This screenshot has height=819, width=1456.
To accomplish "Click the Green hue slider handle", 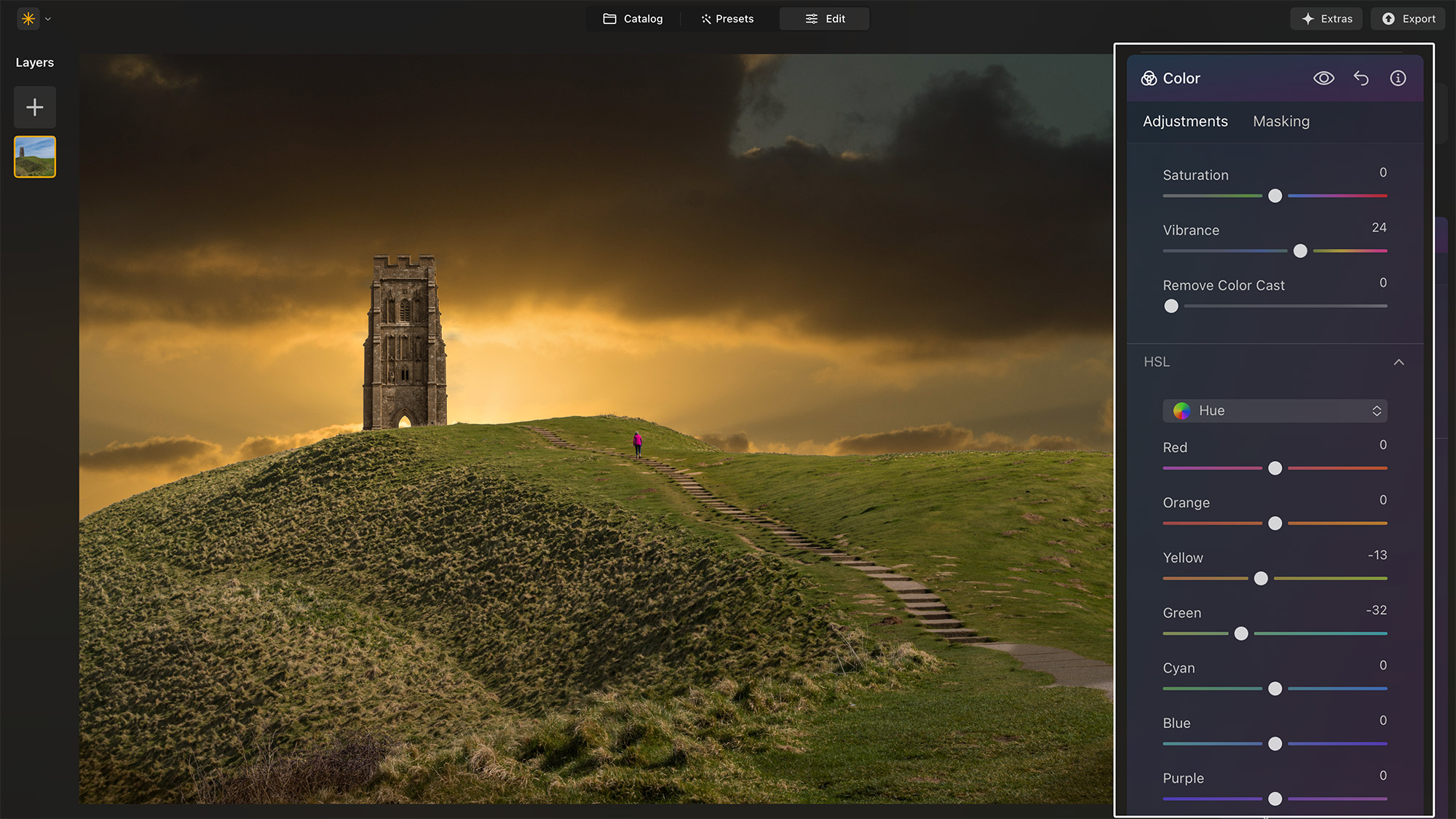I will tap(1241, 634).
